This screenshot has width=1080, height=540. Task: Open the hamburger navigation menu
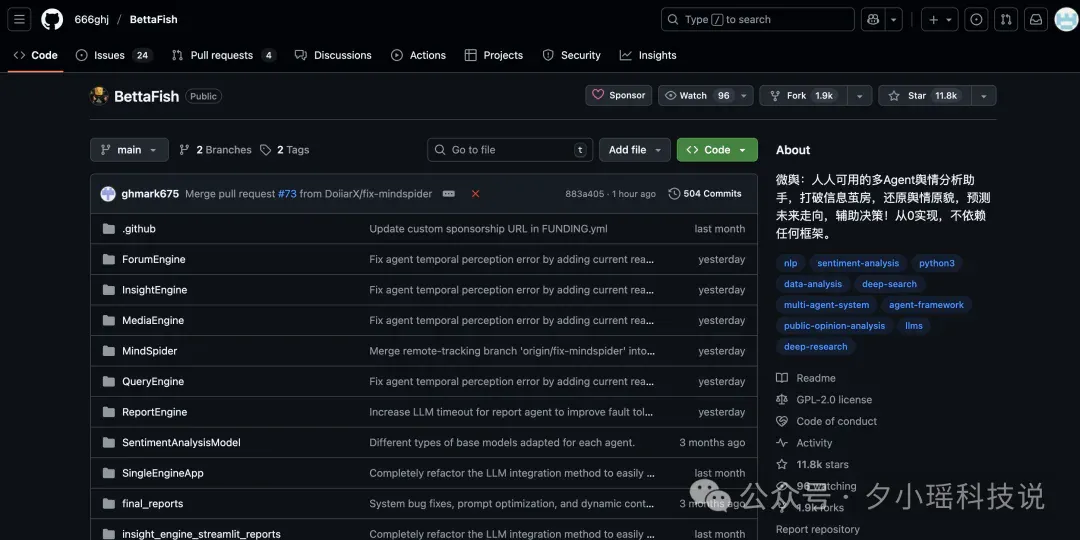point(19,19)
